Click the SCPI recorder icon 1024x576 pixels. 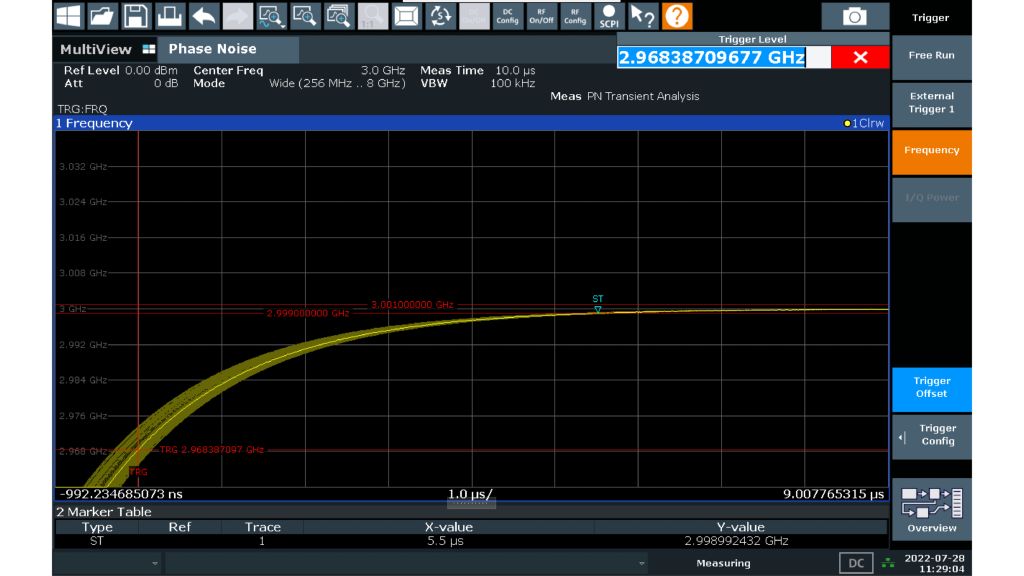[609, 16]
